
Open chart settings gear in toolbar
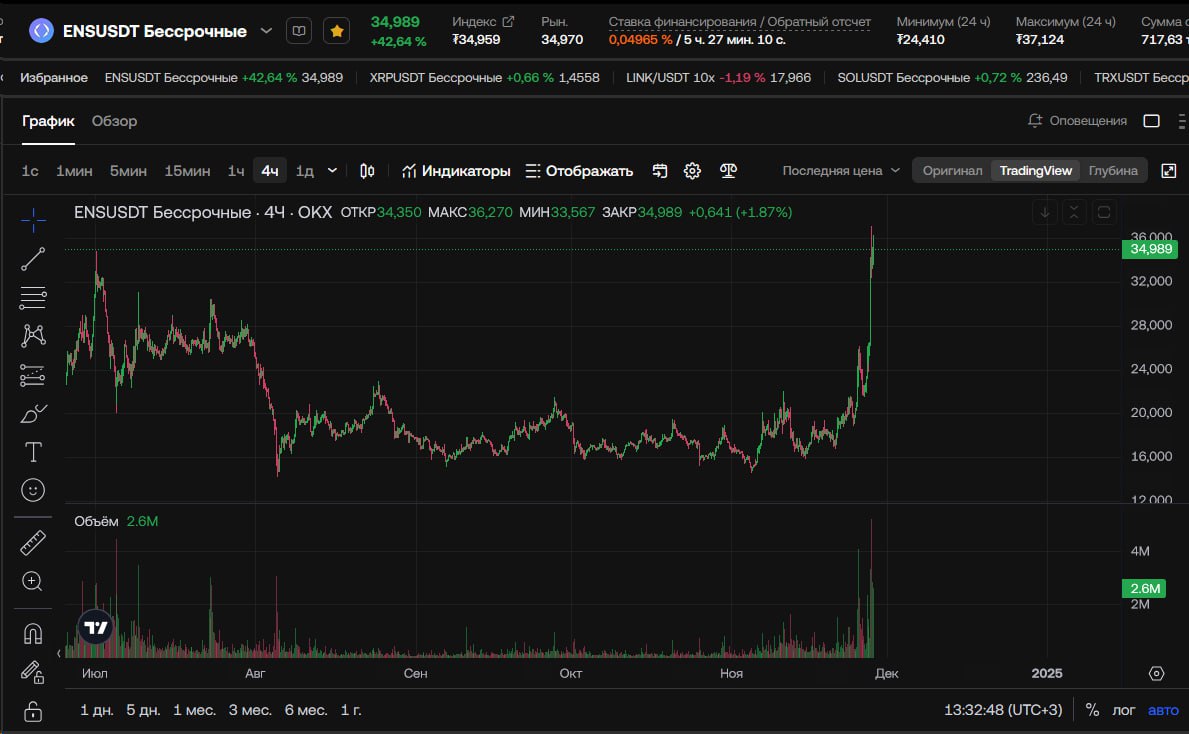click(x=692, y=171)
